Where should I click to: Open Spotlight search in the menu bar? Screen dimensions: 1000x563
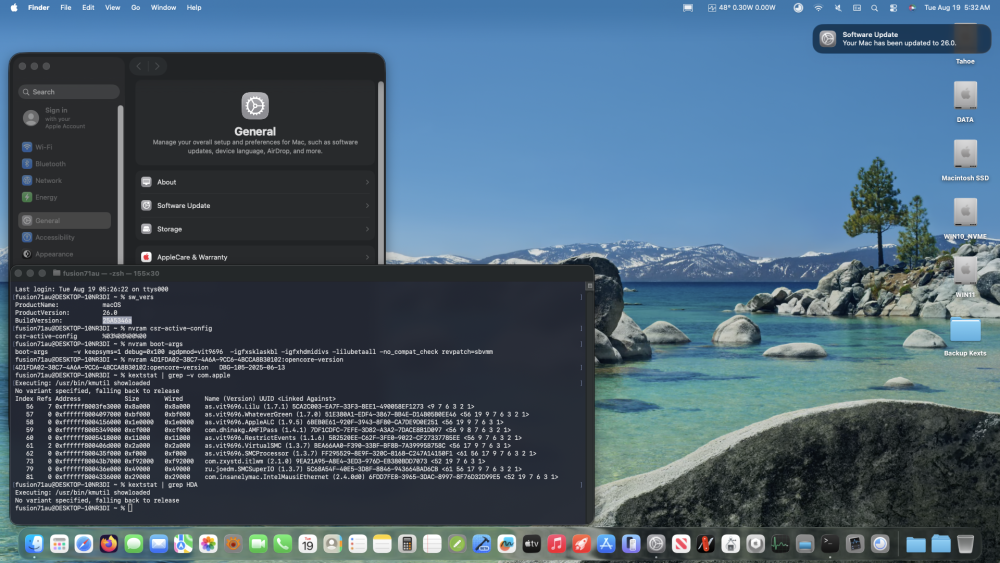click(874, 8)
